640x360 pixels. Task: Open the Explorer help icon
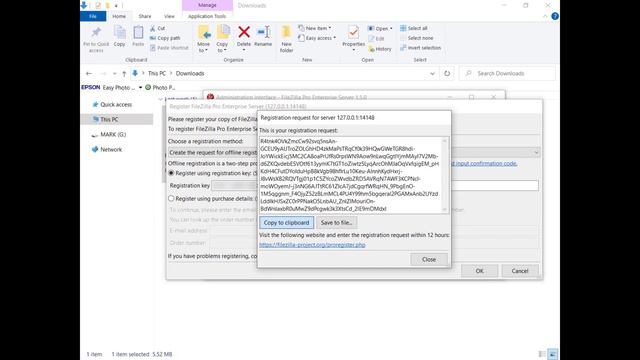(555, 16)
